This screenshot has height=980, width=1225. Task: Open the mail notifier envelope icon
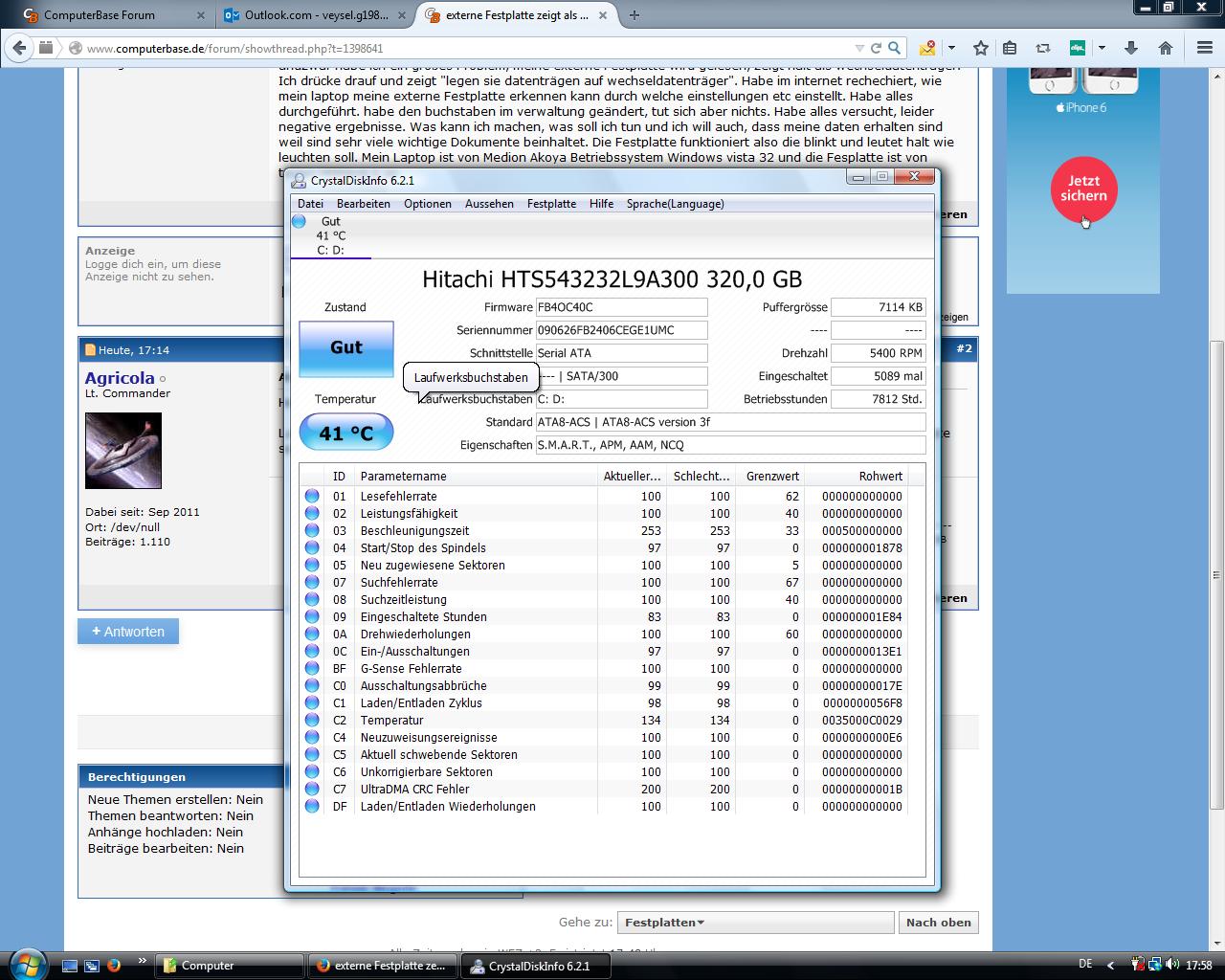pos(927,48)
